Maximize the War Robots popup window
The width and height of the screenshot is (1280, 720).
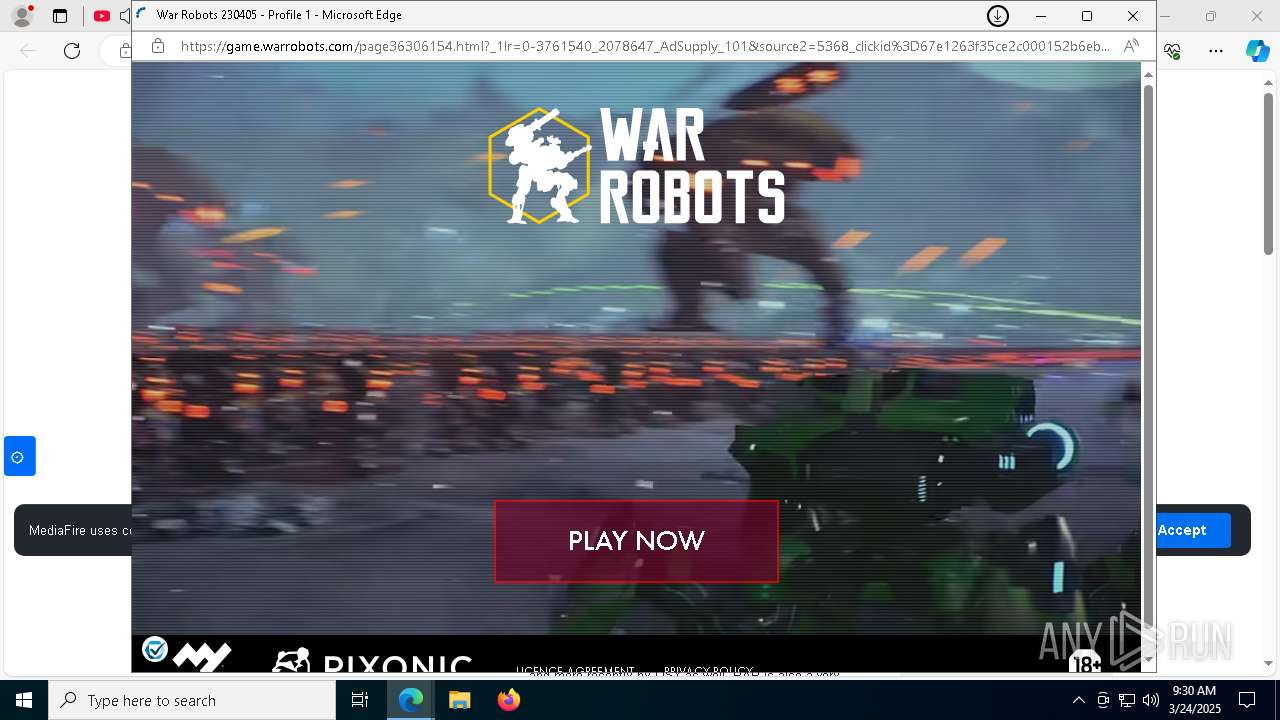(x=1087, y=16)
